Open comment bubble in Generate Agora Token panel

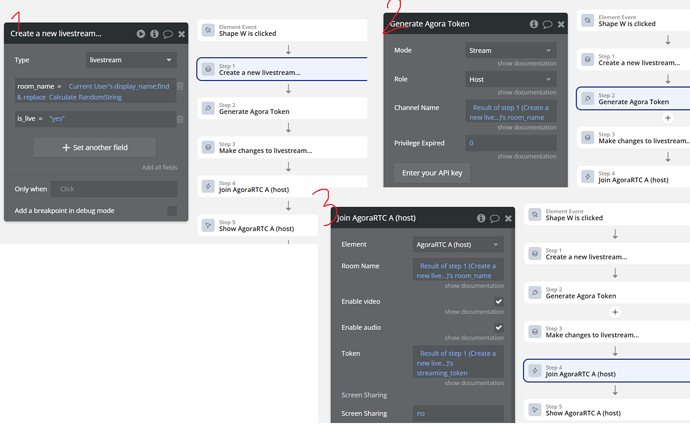point(547,24)
